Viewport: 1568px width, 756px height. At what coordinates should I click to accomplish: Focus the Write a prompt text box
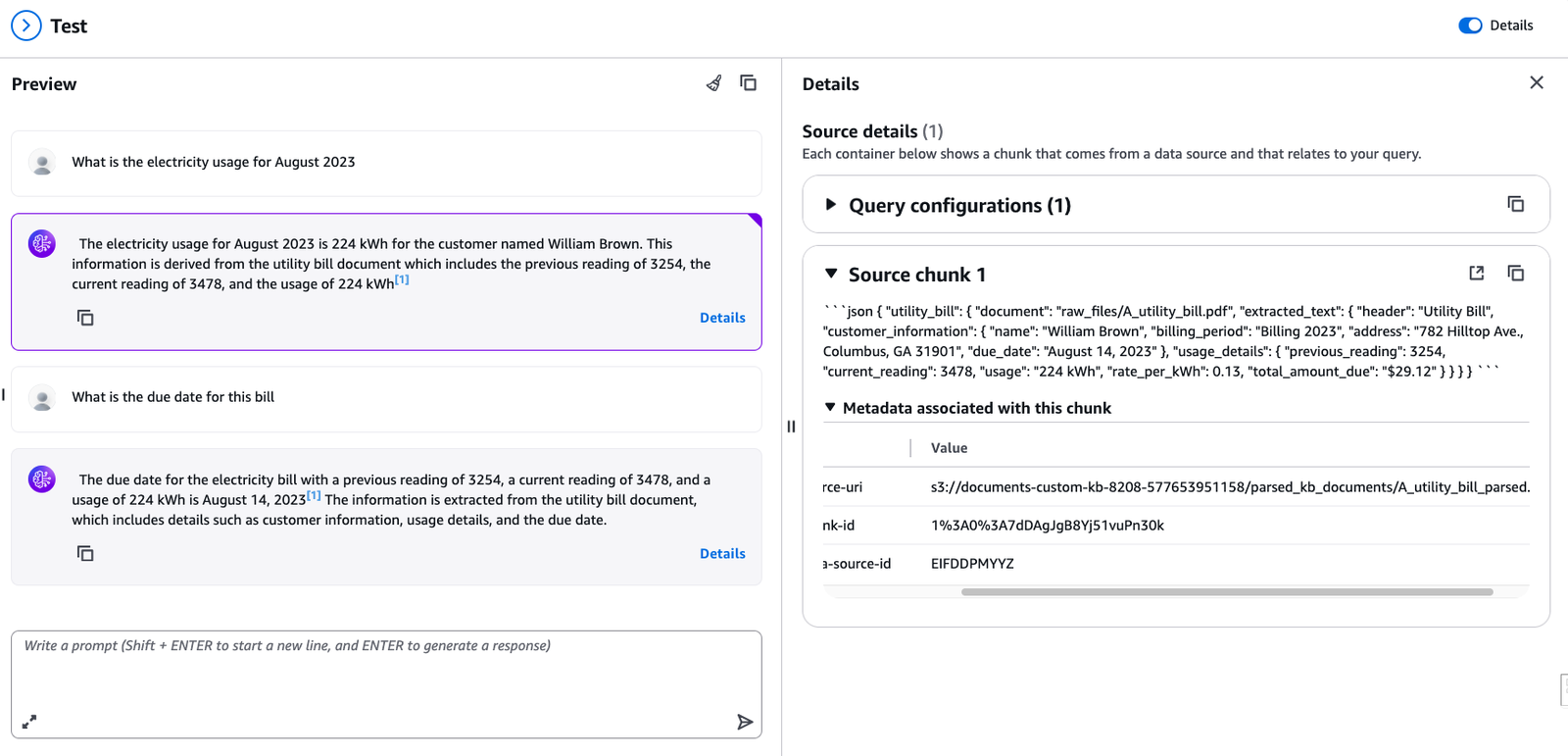(x=386, y=683)
